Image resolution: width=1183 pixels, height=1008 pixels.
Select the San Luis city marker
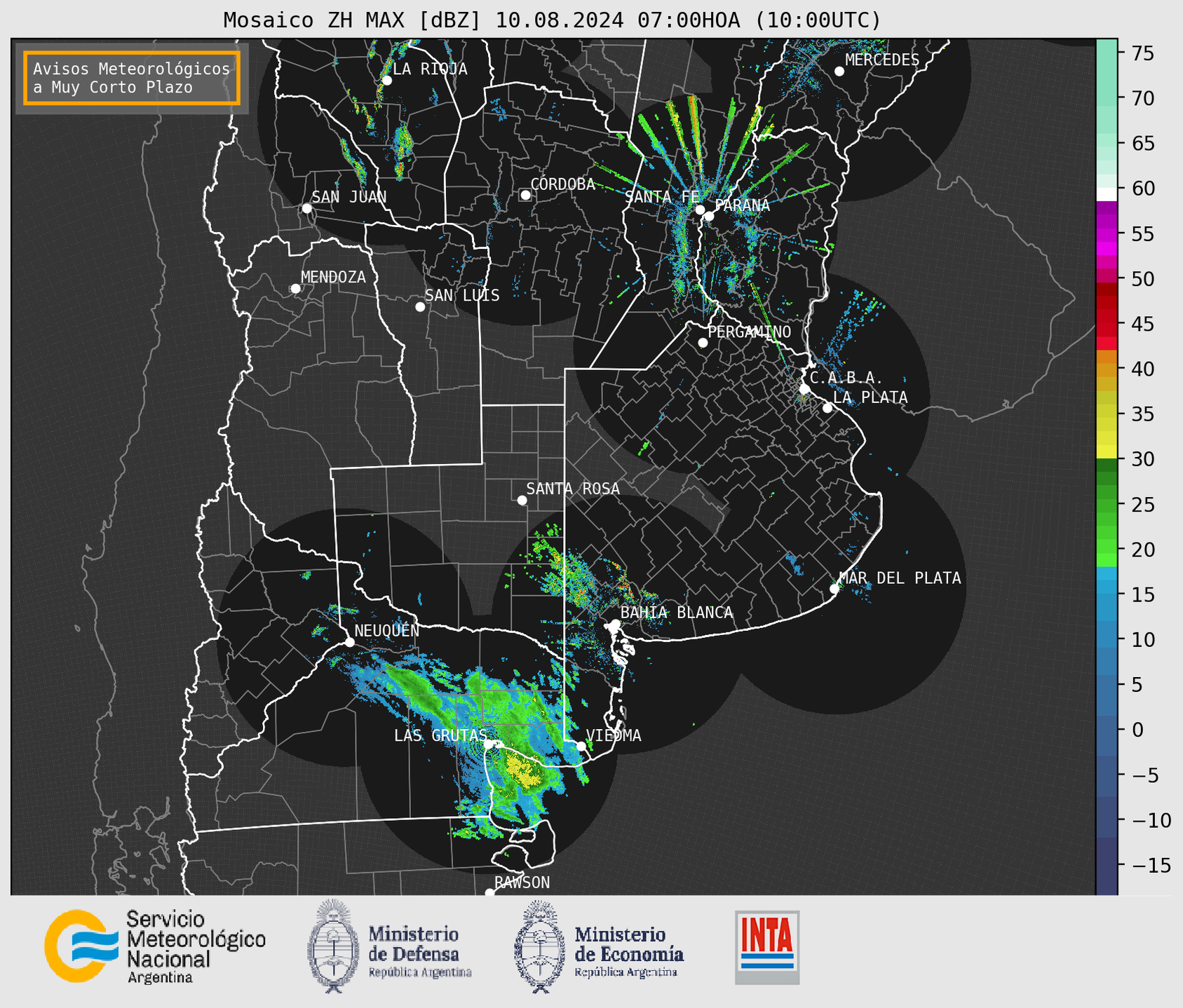[420, 307]
